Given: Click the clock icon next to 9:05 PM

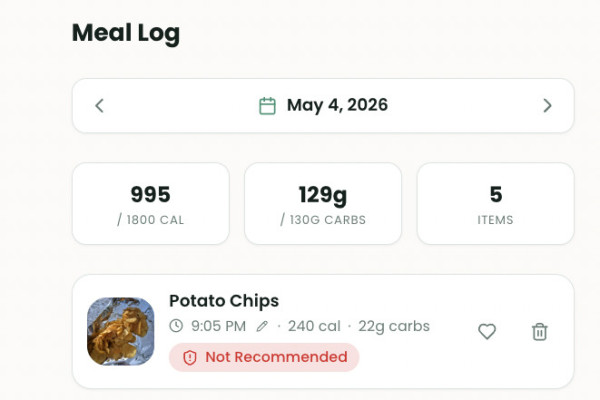Looking at the screenshot, I should [176, 326].
